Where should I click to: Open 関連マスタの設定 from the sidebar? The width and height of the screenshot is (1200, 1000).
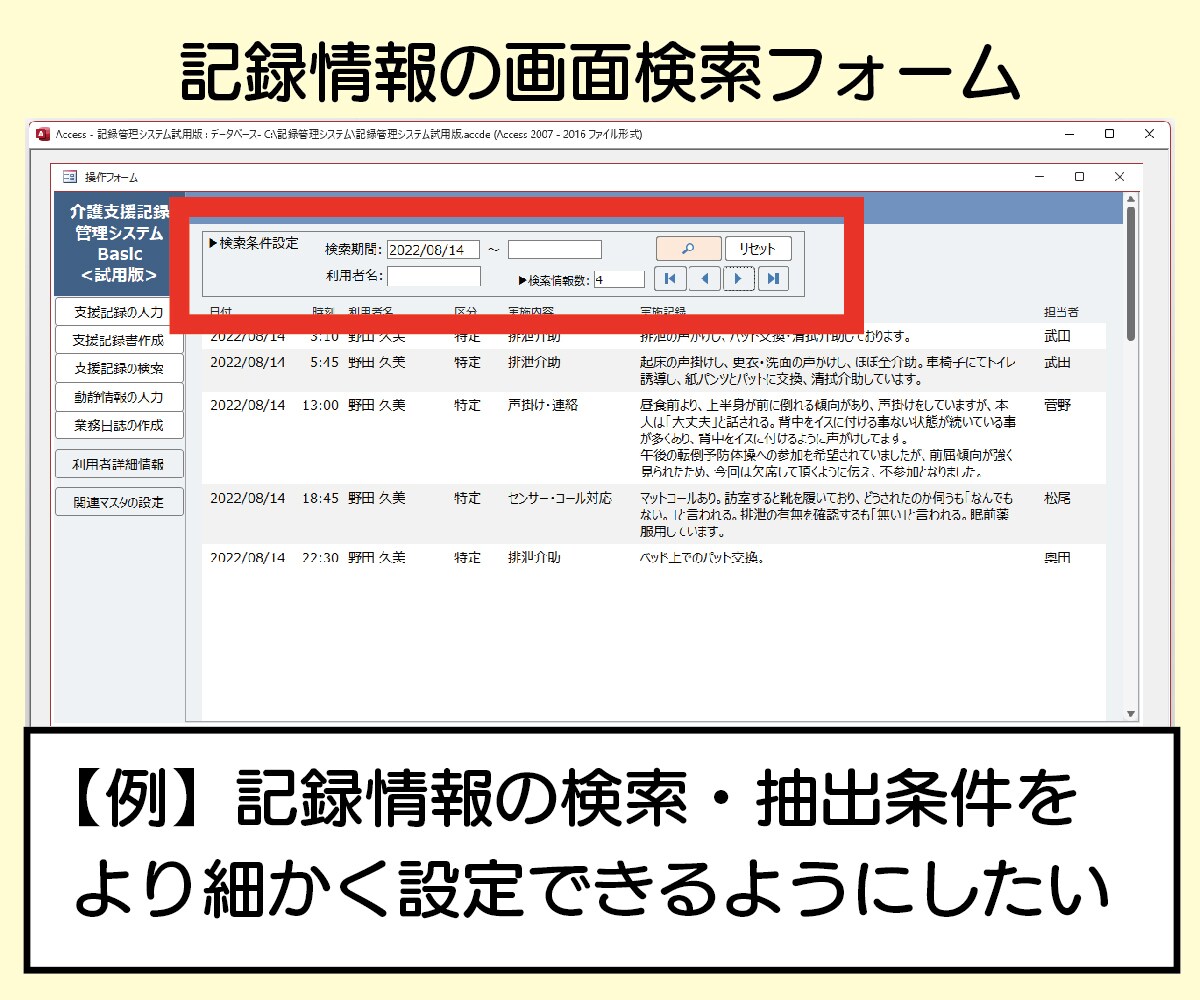click(120, 502)
